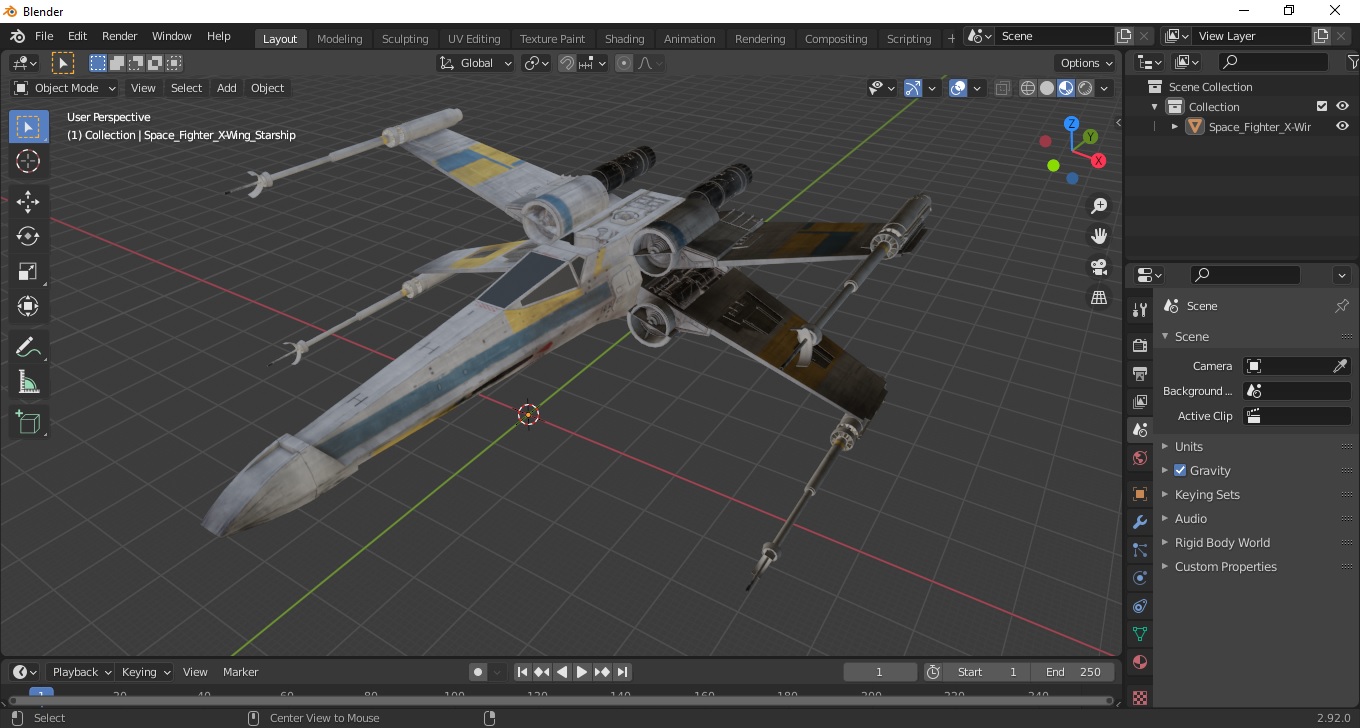Image resolution: width=1360 pixels, height=728 pixels.
Task: Open Object properties tab
Action: 1139,494
